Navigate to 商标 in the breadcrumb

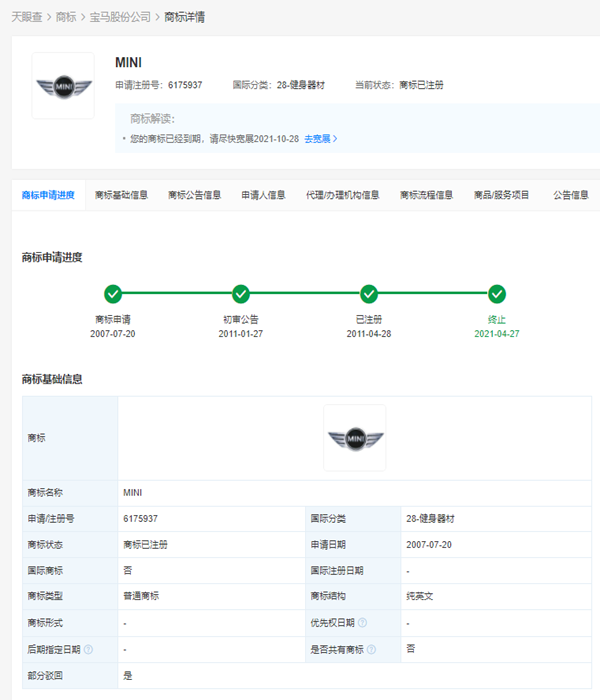pyautogui.click(x=67, y=17)
